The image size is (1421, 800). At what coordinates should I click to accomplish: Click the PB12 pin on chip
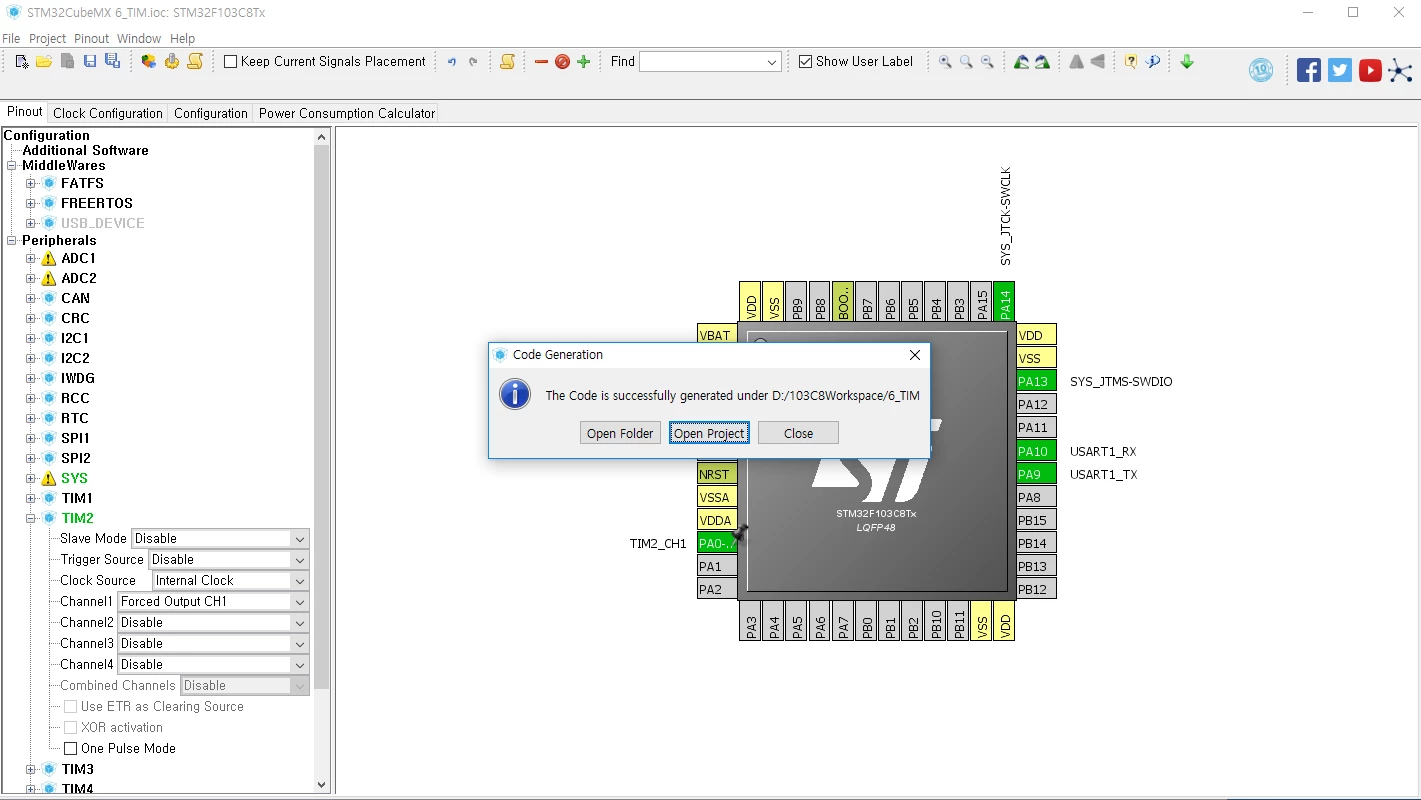click(x=1036, y=589)
